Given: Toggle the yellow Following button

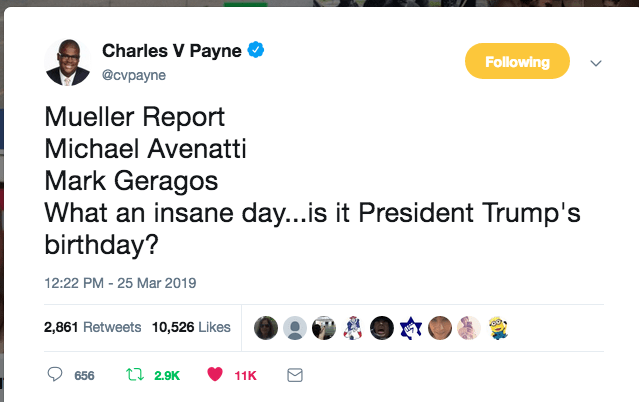Looking at the screenshot, I should pyautogui.click(x=517, y=62).
